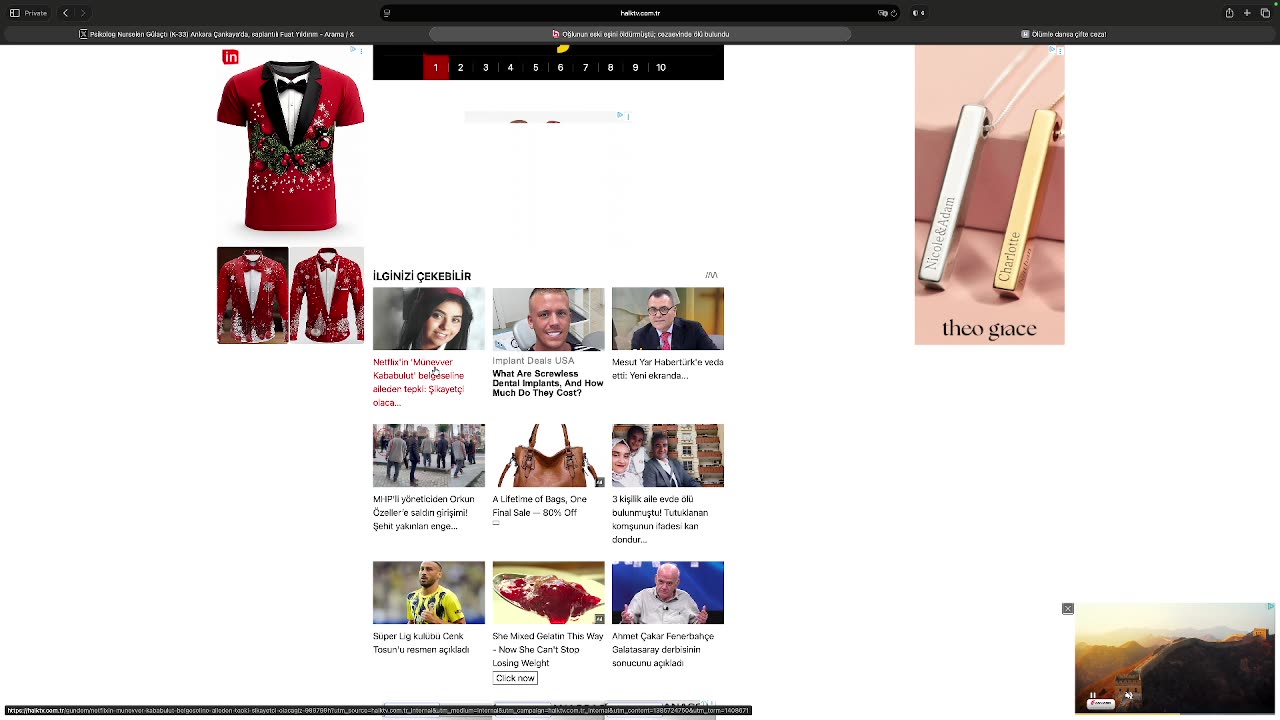Image resolution: width=1280 pixels, height=720 pixels.
Task: Go to page 8 in the pagination
Action: click(610, 67)
